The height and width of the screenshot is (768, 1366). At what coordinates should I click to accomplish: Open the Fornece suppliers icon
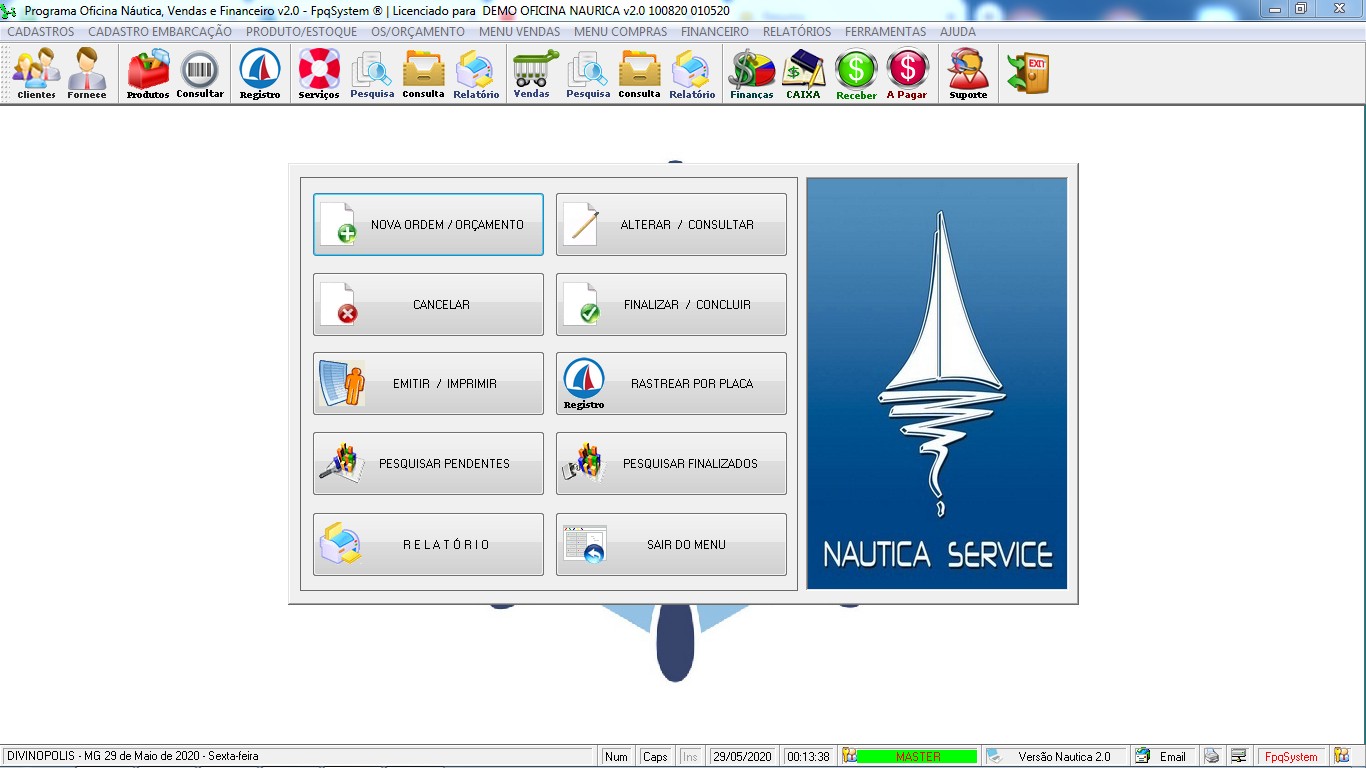coord(87,74)
